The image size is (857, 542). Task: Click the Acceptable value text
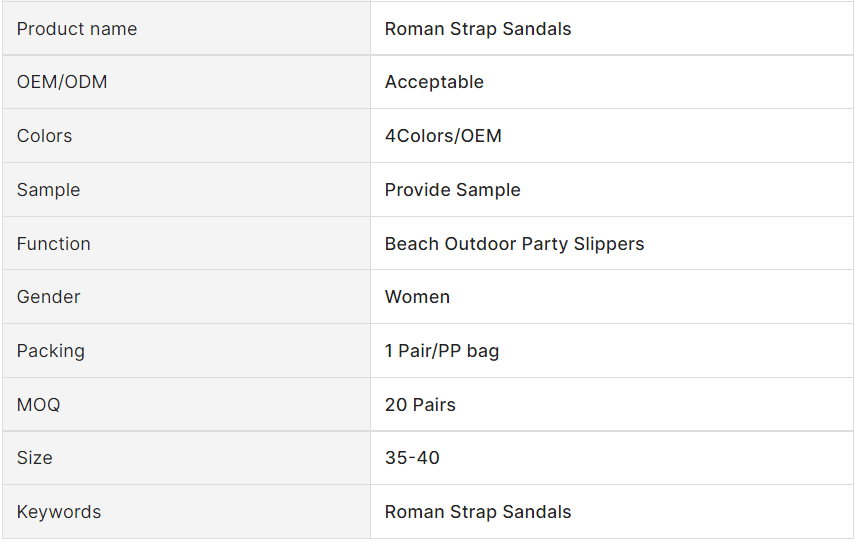tap(434, 82)
